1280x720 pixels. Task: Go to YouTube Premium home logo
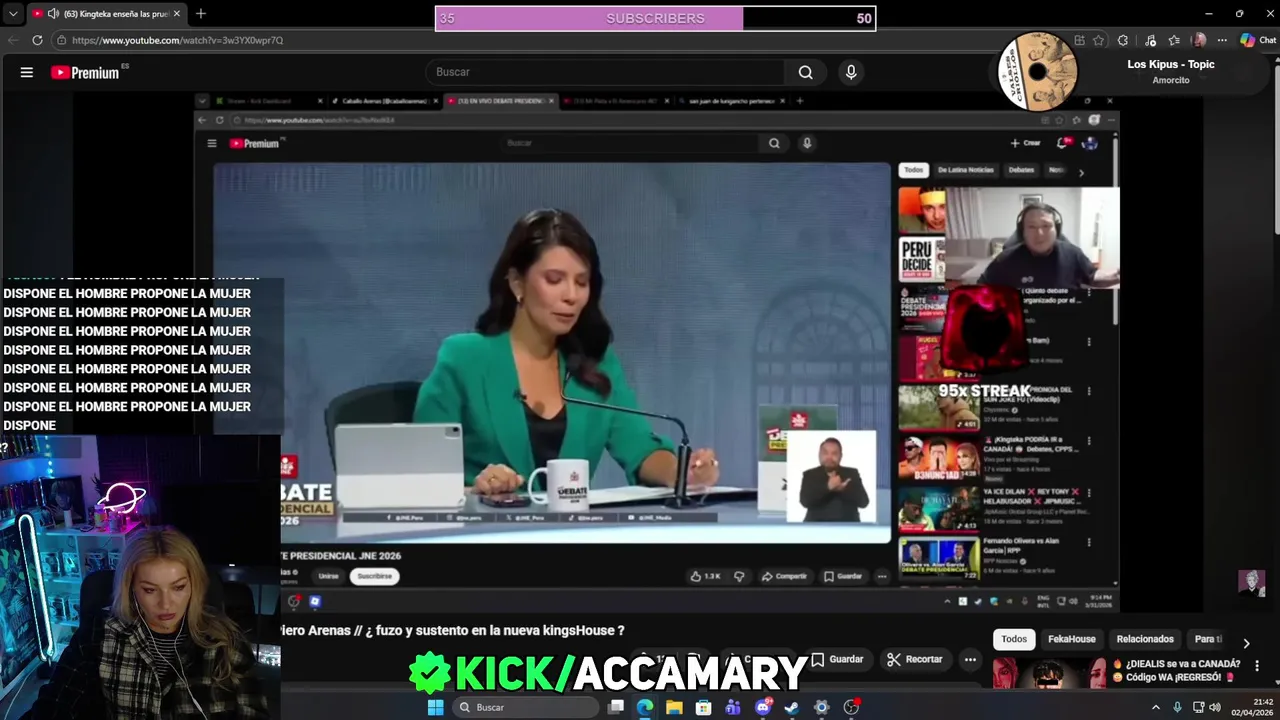tap(85, 72)
